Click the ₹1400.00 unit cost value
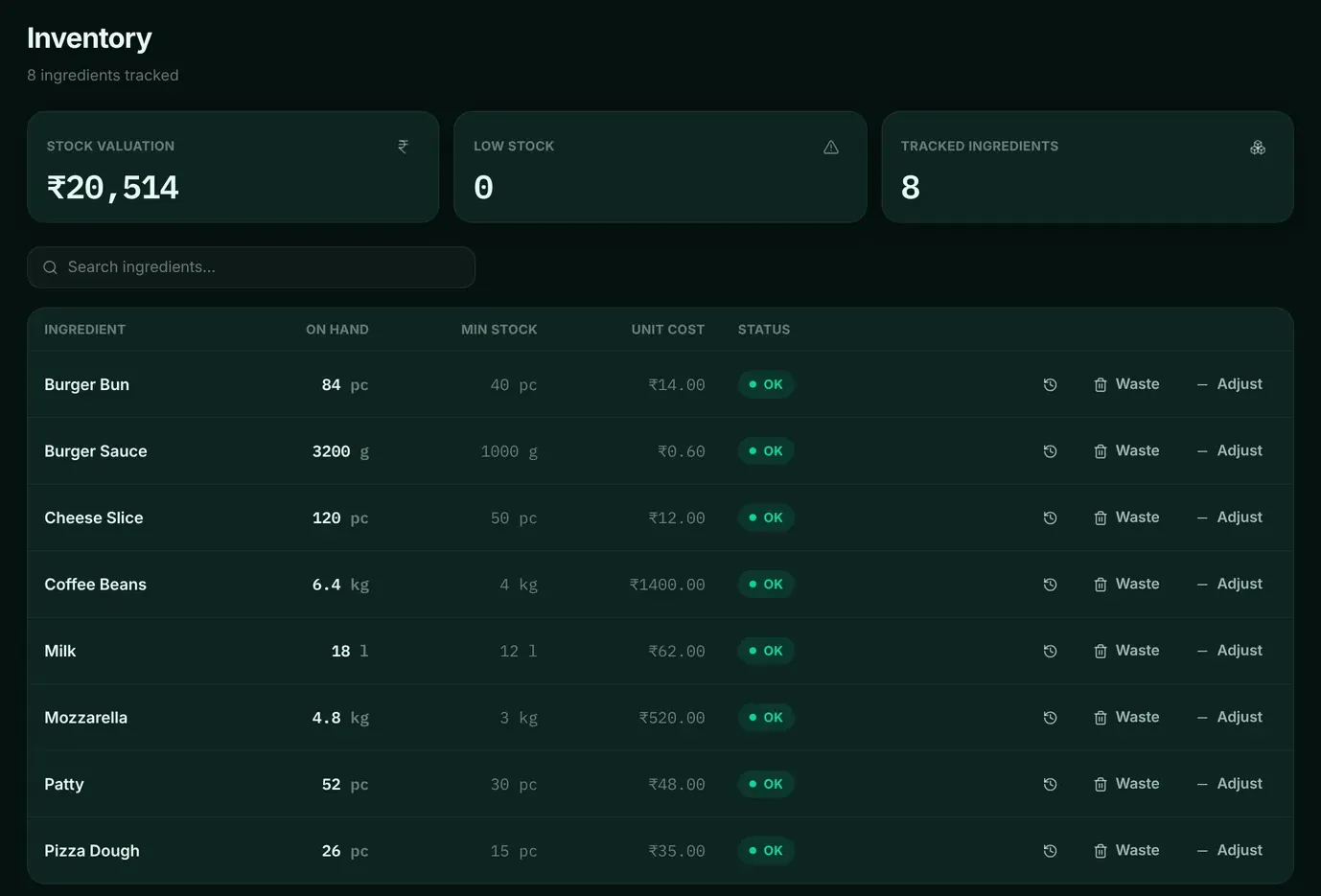The height and width of the screenshot is (896, 1321). (x=667, y=585)
